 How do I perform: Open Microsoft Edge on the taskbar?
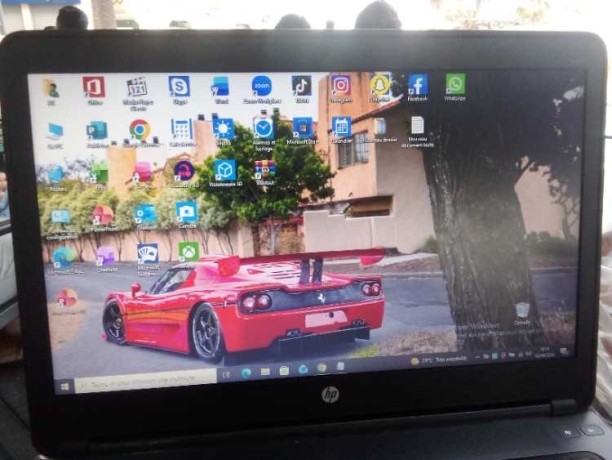(x=246, y=373)
